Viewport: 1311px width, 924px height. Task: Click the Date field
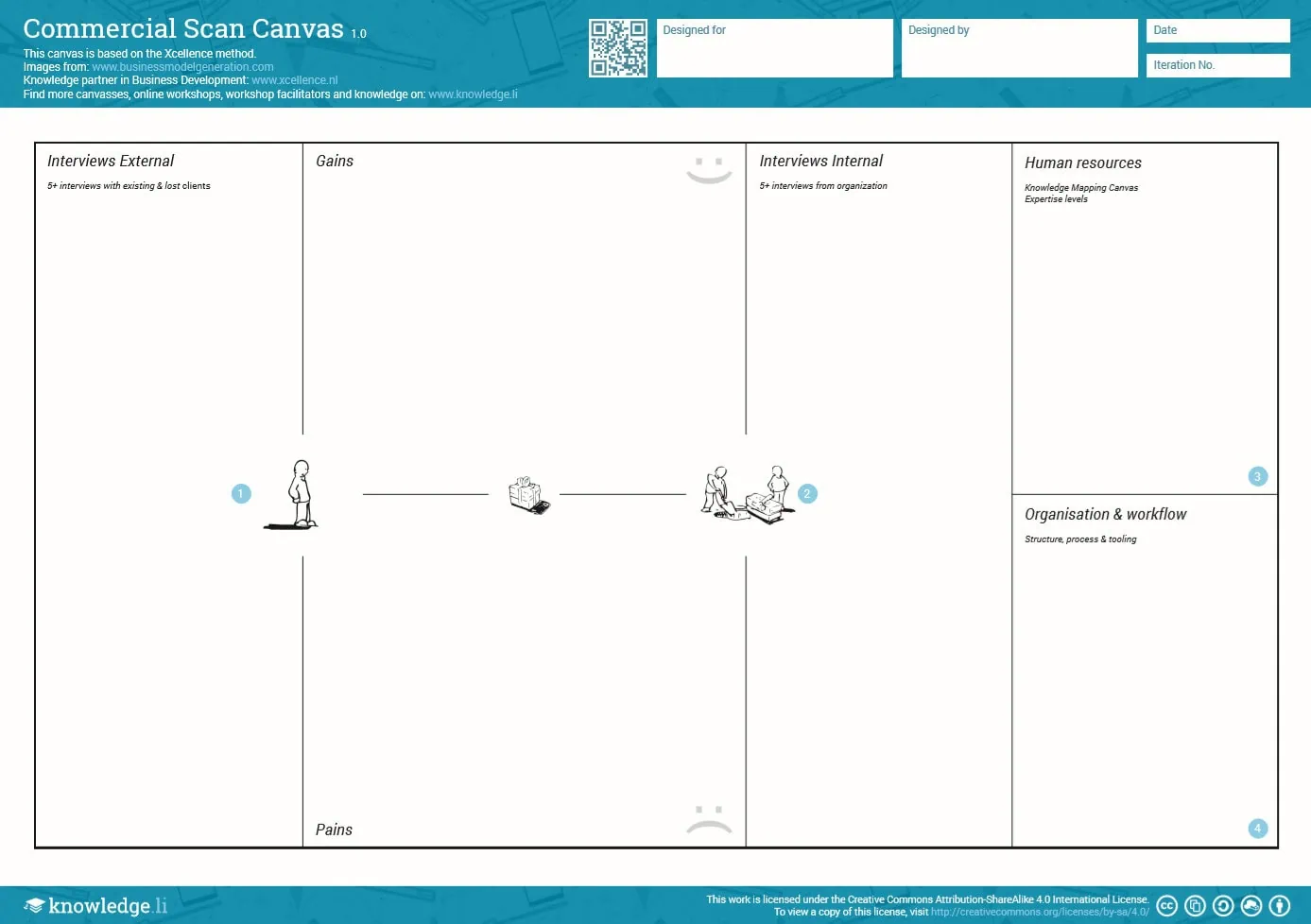[1218, 30]
